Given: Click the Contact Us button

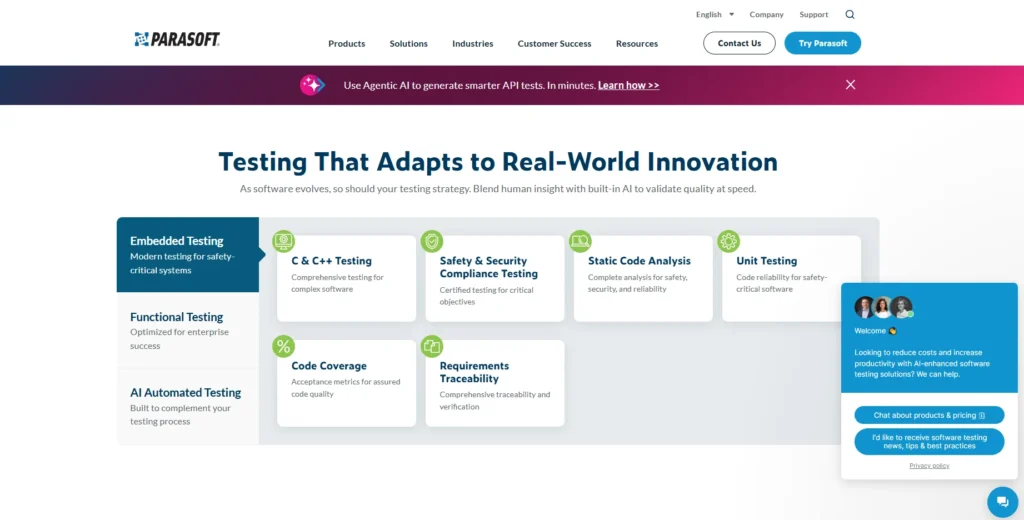Looking at the screenshot, I should (x=739, y=43).
